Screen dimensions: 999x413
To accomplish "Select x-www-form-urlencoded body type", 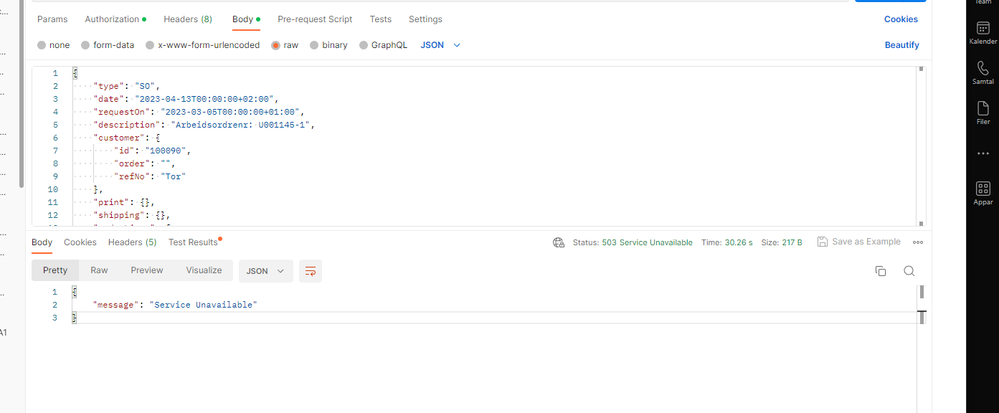I will 203,45.
